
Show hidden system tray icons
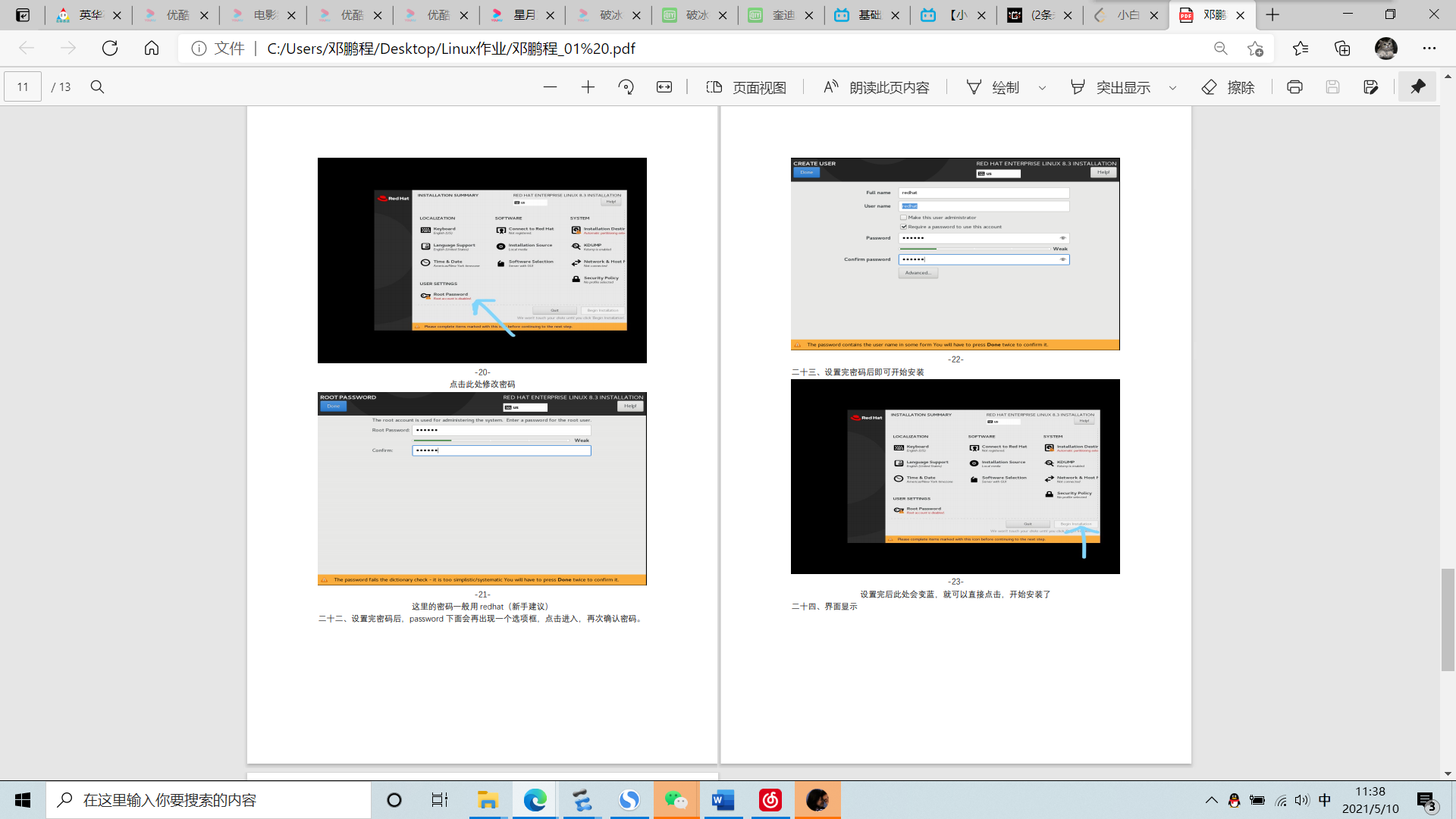[1211, 800]
